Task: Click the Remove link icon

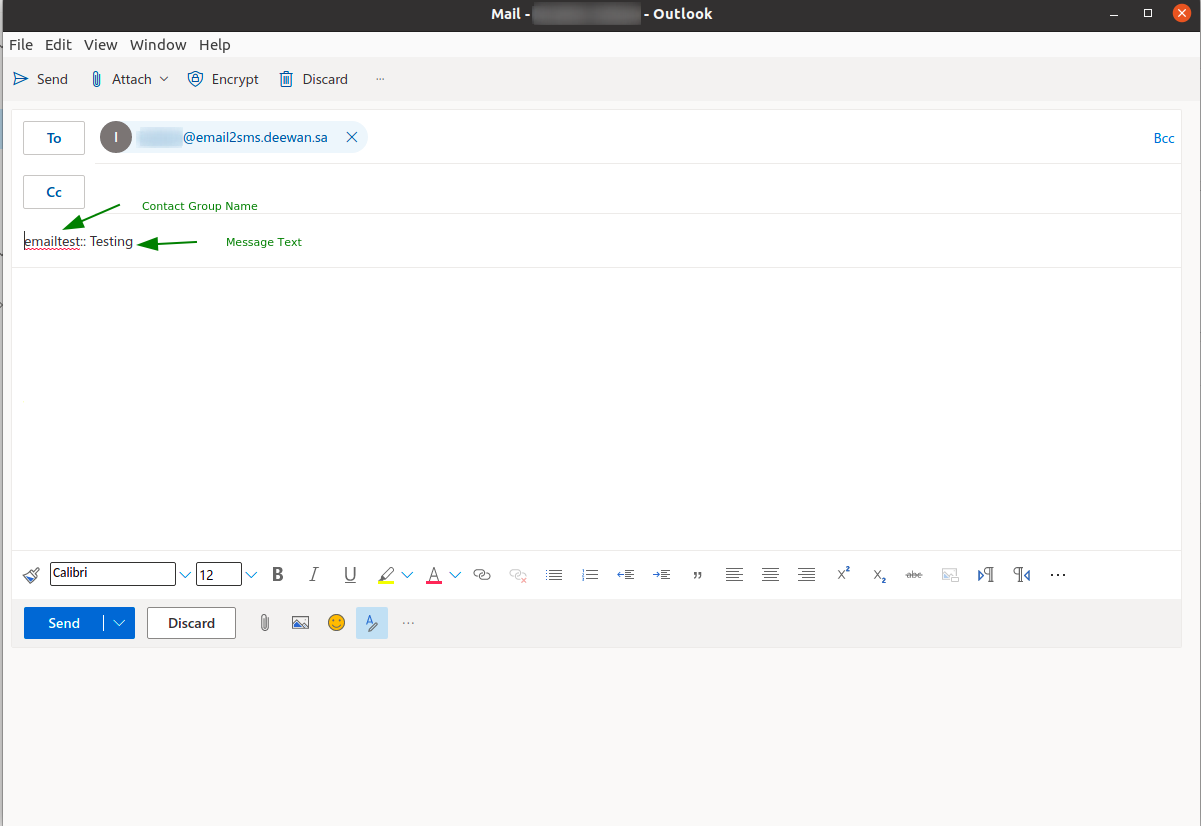Action: (x=518, y=575)
